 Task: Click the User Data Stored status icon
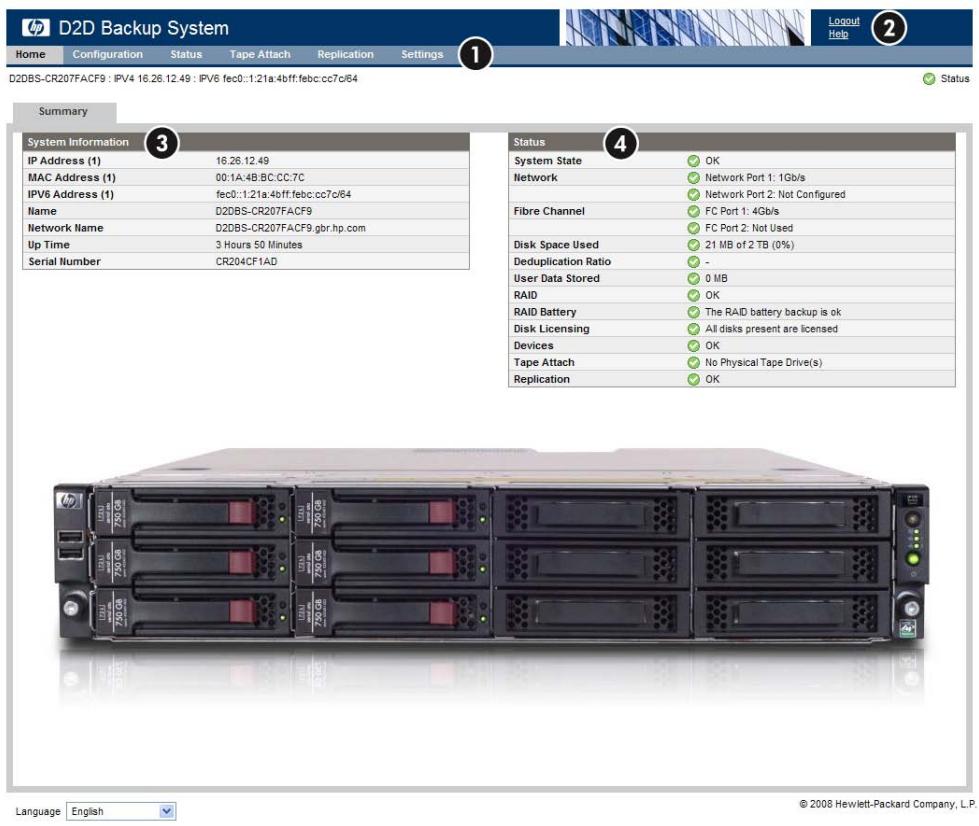[x=693, y=279]
